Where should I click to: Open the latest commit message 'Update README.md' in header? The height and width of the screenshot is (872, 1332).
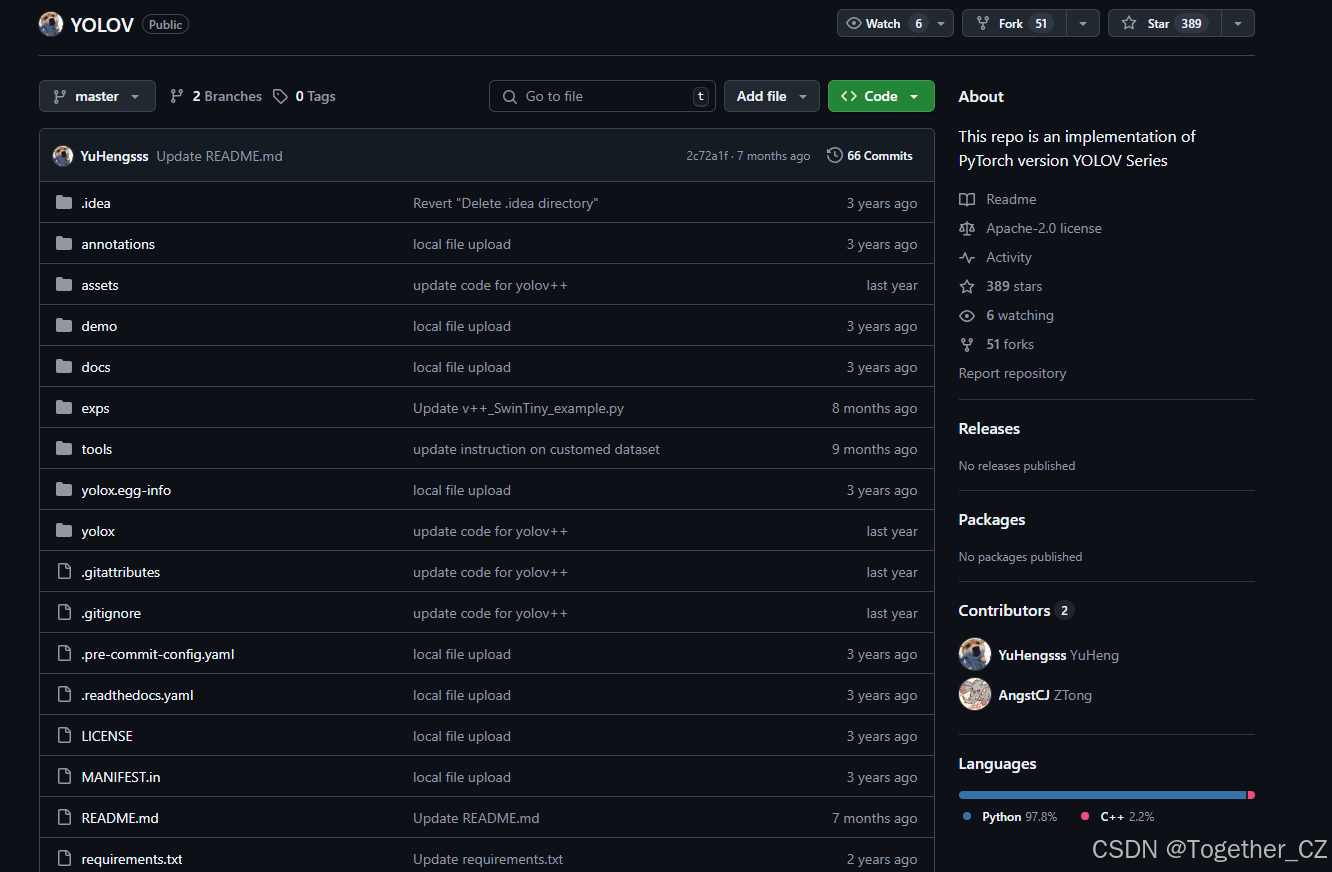219,156
